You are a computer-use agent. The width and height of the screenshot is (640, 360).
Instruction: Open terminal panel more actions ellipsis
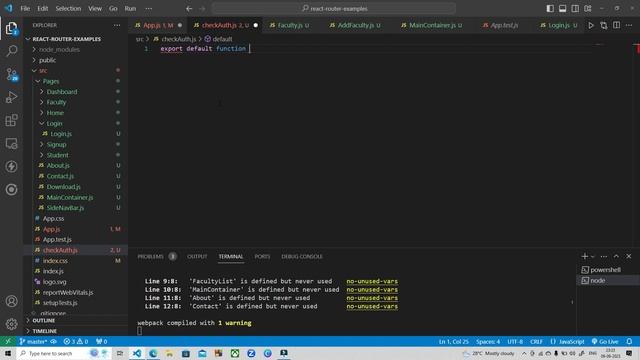point(604,256)
